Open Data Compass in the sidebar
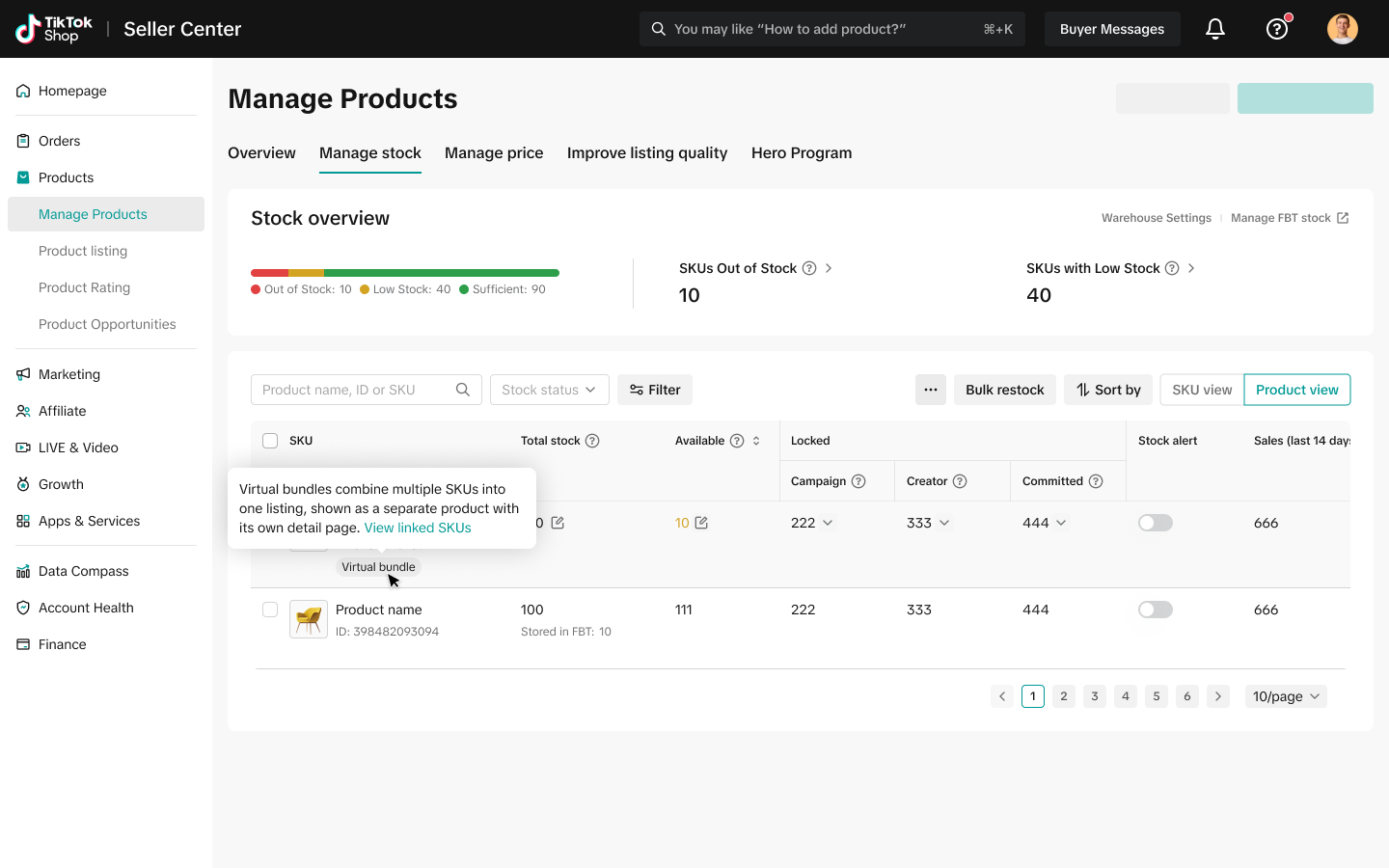The width and height of the screenshot is (1389, 868). point(83,571)
